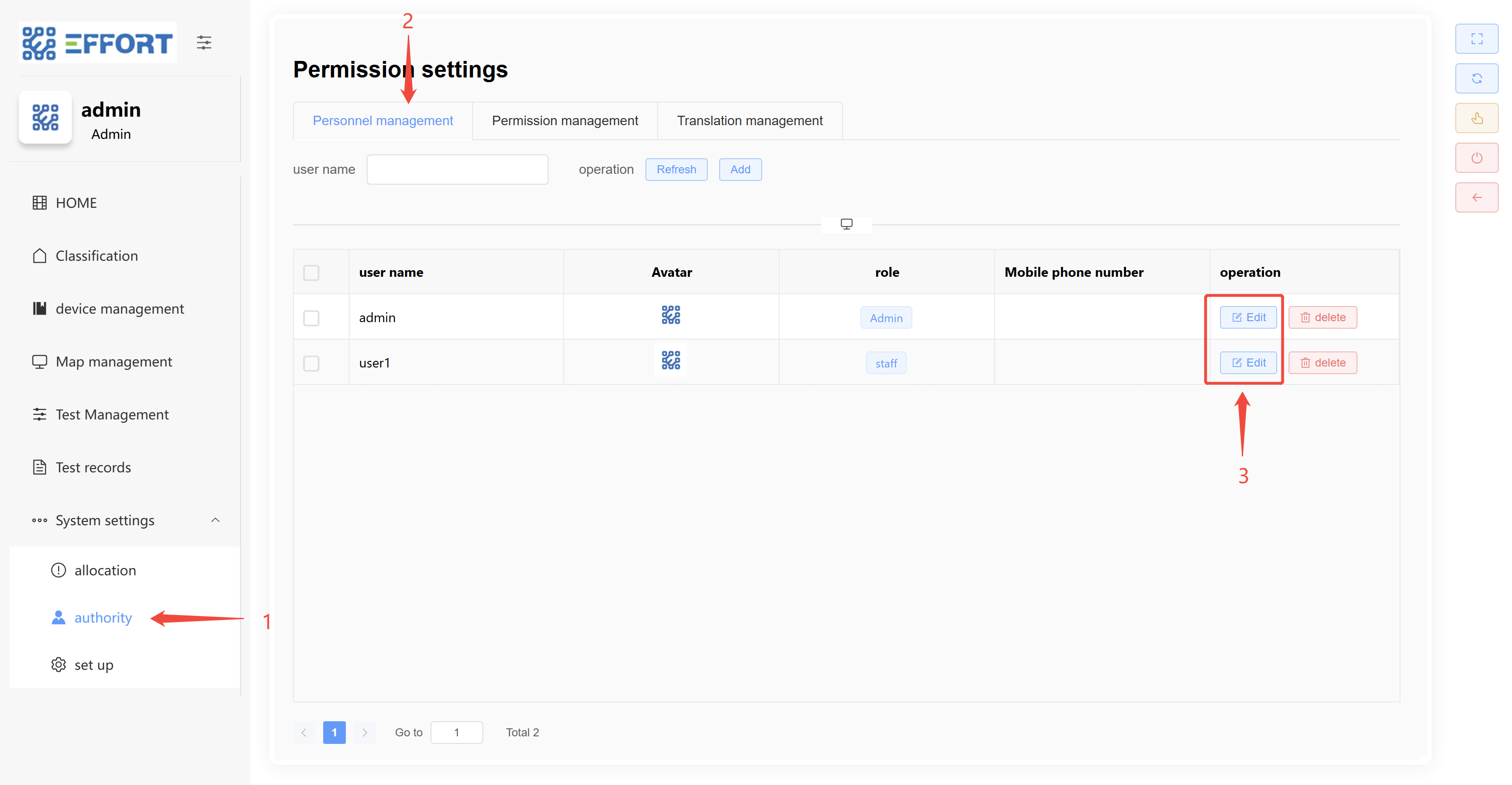Switch to Permission management tab

click(564, 121)
